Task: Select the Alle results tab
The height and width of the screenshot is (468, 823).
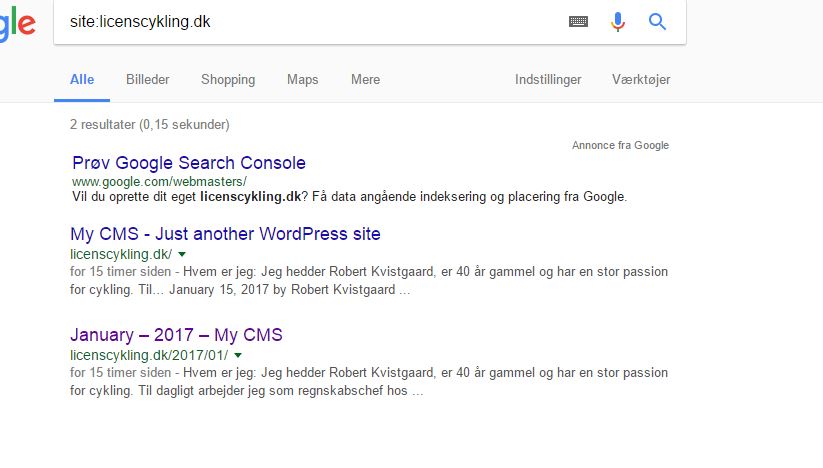Action: [82, 80]
